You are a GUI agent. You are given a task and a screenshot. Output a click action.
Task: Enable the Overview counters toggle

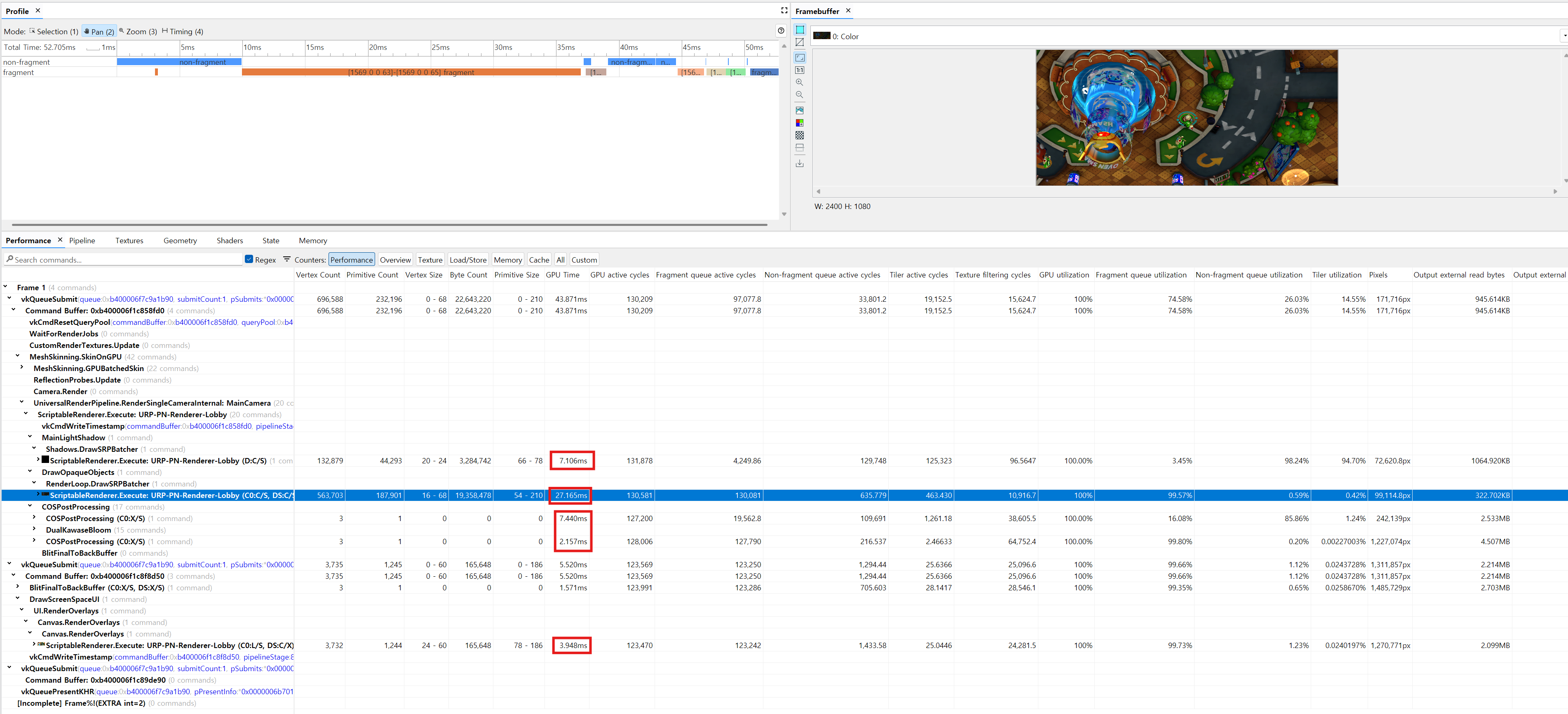tap(395, 260)
